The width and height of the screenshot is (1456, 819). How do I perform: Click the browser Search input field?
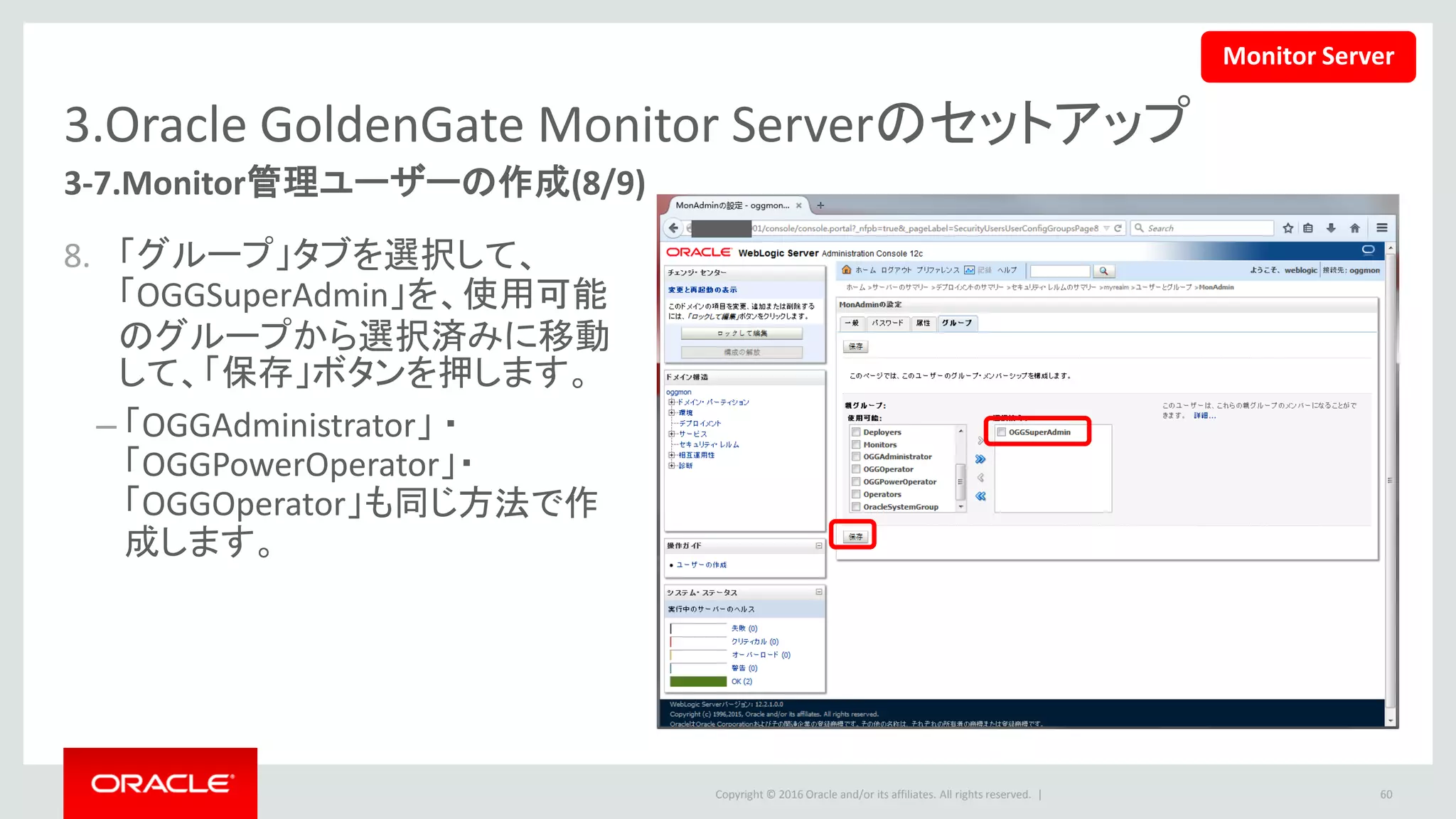point(1201,228)
